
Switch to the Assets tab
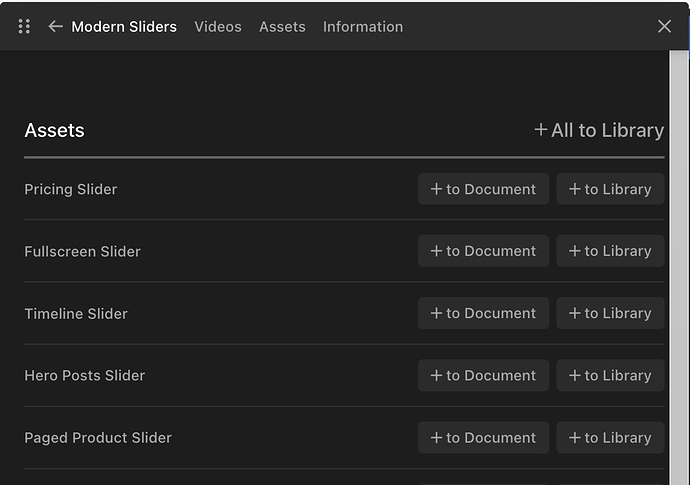tap(282, 27)
